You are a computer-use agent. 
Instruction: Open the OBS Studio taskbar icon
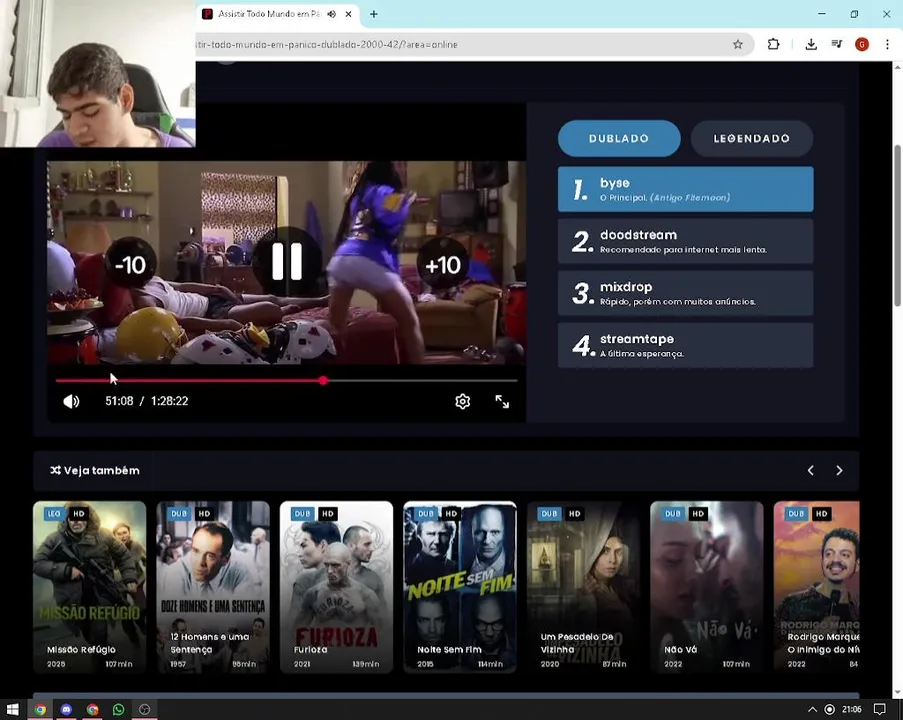tap(145, 709)
